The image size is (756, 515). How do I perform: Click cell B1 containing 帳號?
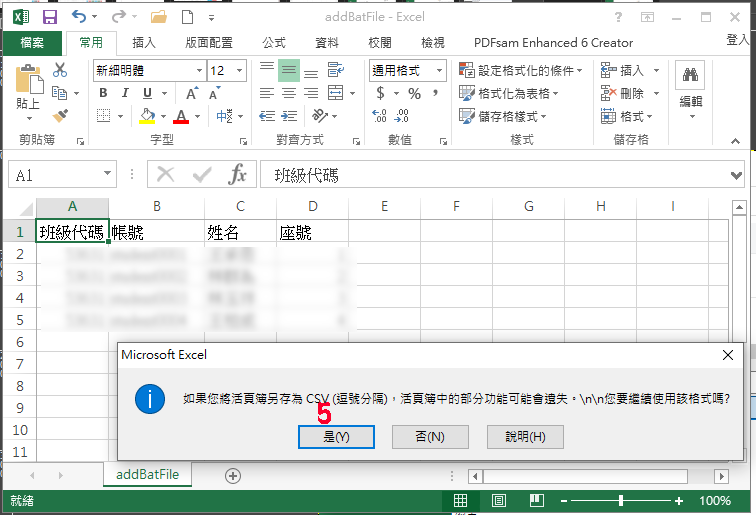[x=157, y=232]
